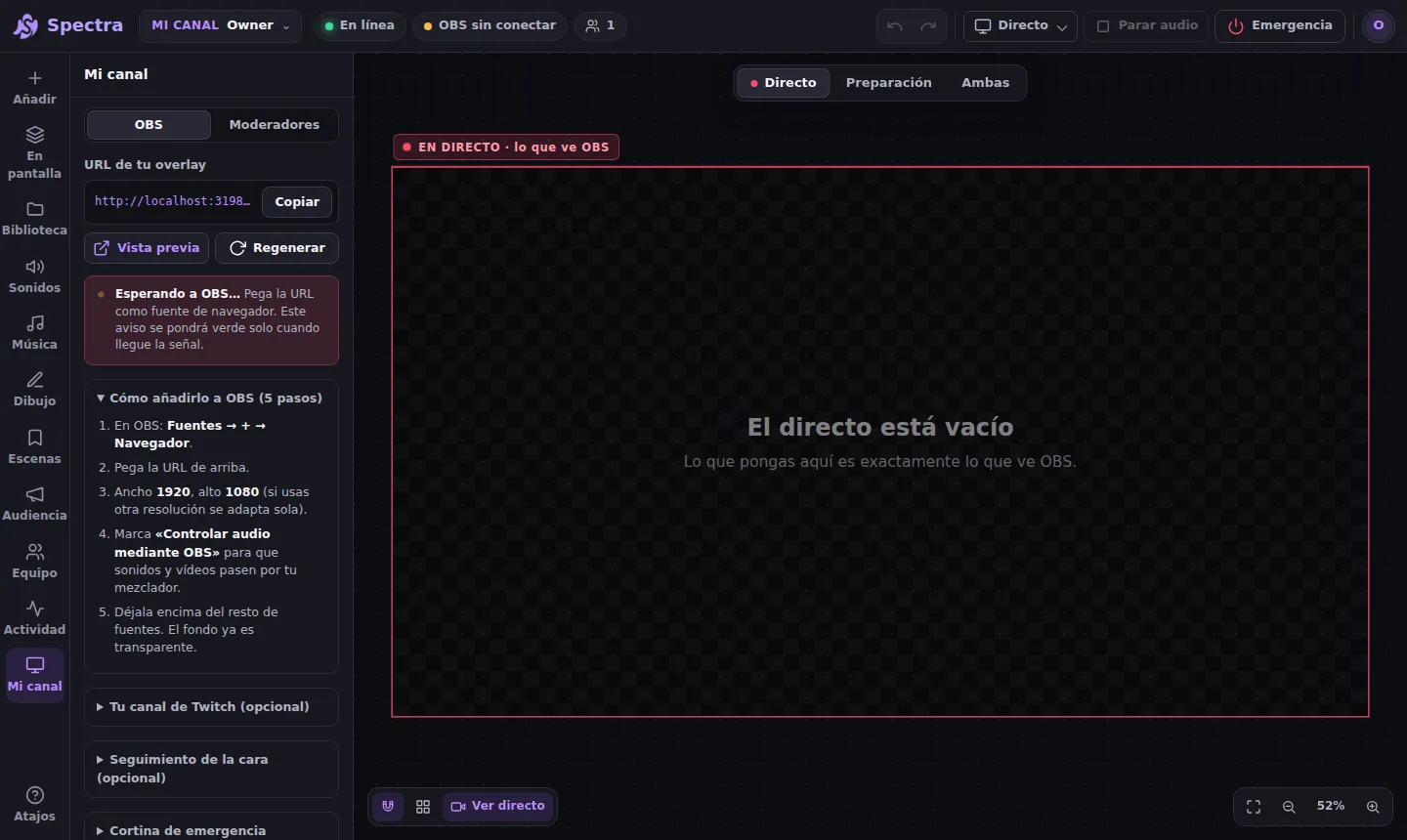This screenshot has width=1407, height=840.
Task: Click the Esperando a OBS notice
Action: coord(211,319)
